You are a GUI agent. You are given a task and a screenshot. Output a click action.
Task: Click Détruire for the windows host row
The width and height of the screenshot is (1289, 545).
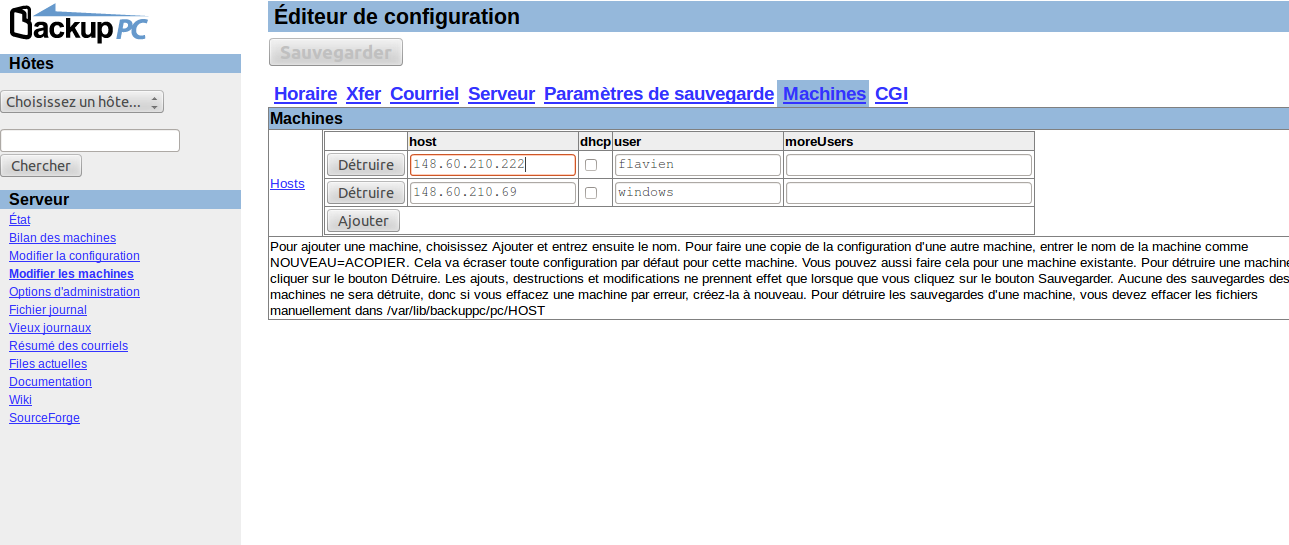(365, 193)
